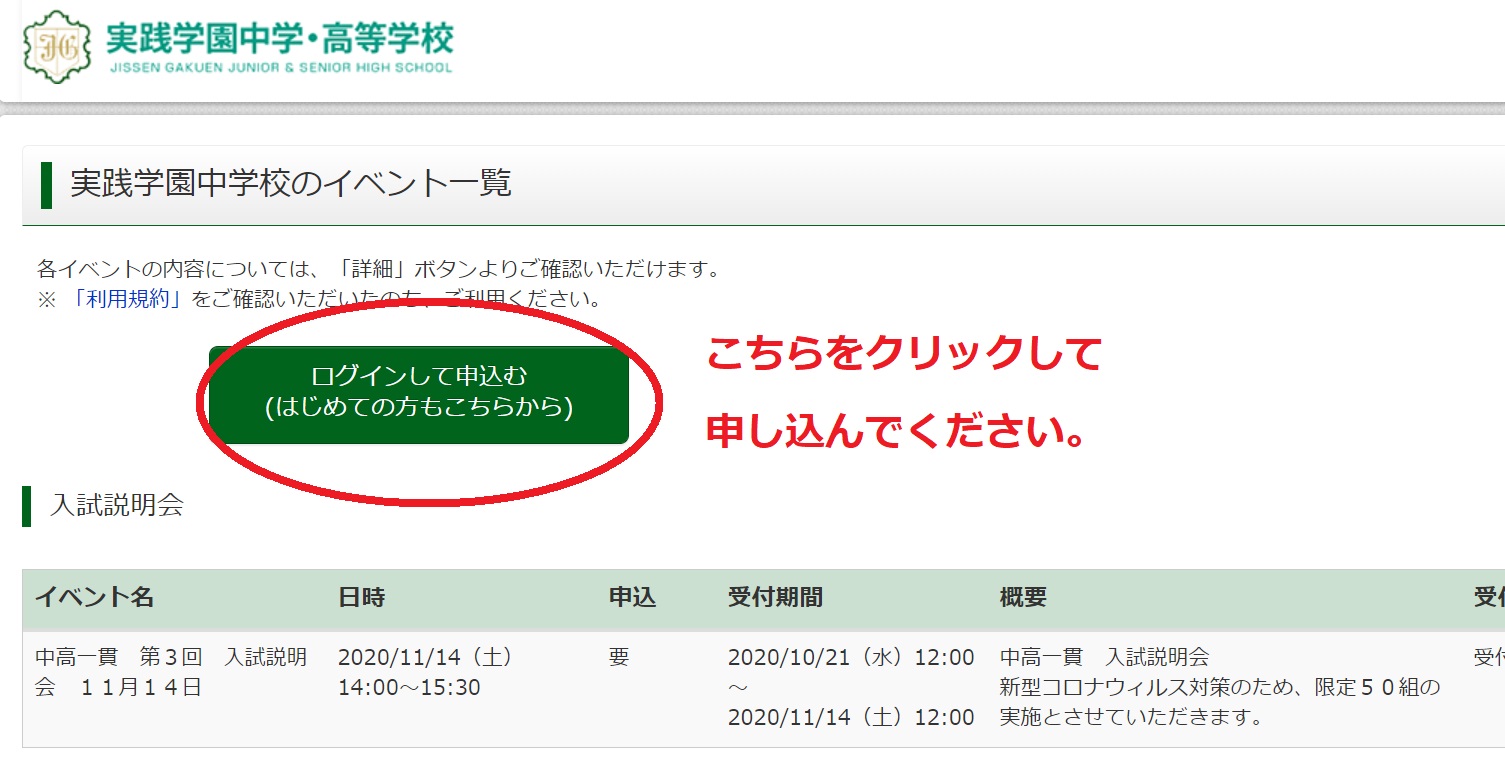The width and height of the screenshot is (1505, 763).
Task: Click the JG school emblem icon
Action: pos(50,47)
